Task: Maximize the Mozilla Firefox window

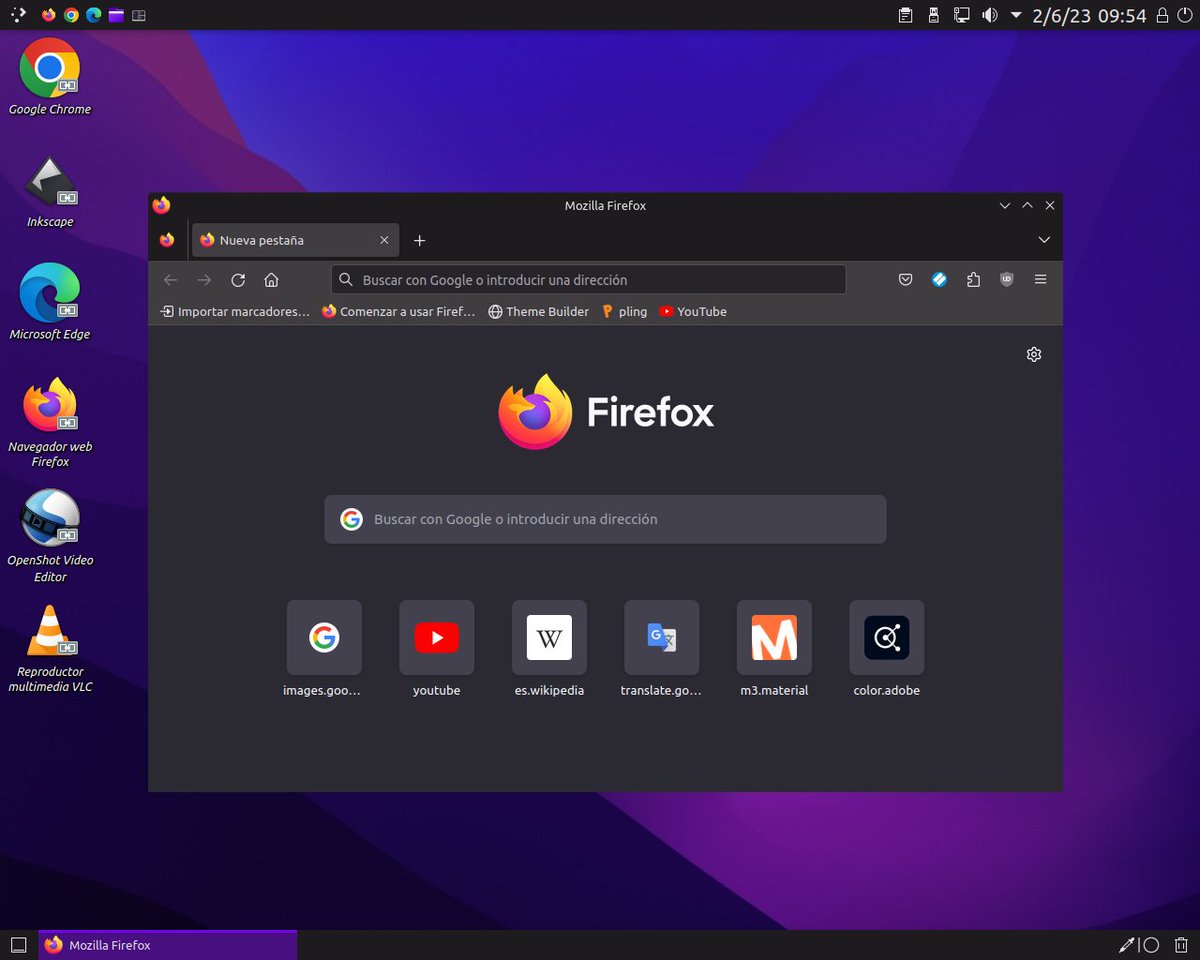Action: [x=1027, y=205]
